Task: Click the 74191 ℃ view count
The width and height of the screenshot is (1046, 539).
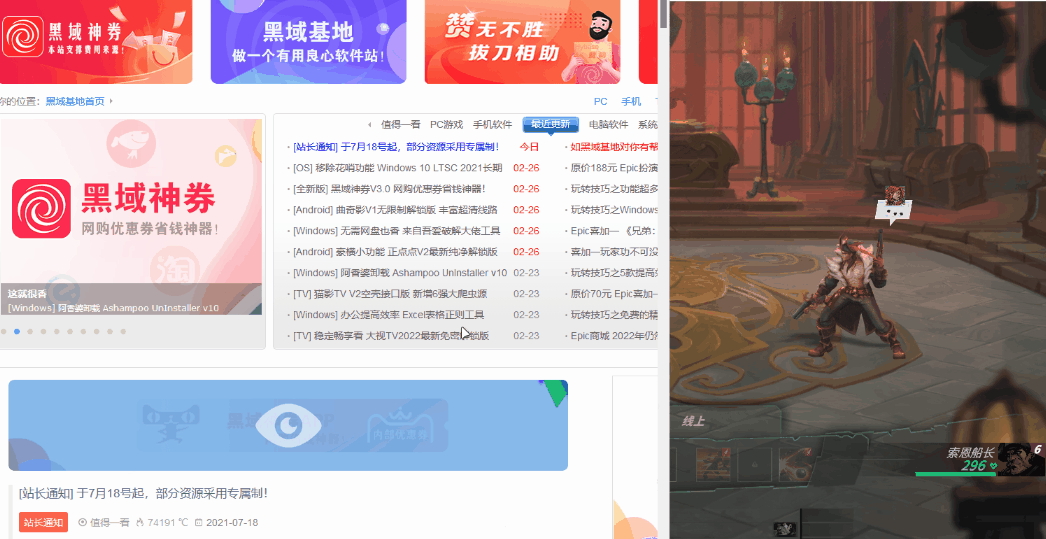Action: [x=162, y=522]
